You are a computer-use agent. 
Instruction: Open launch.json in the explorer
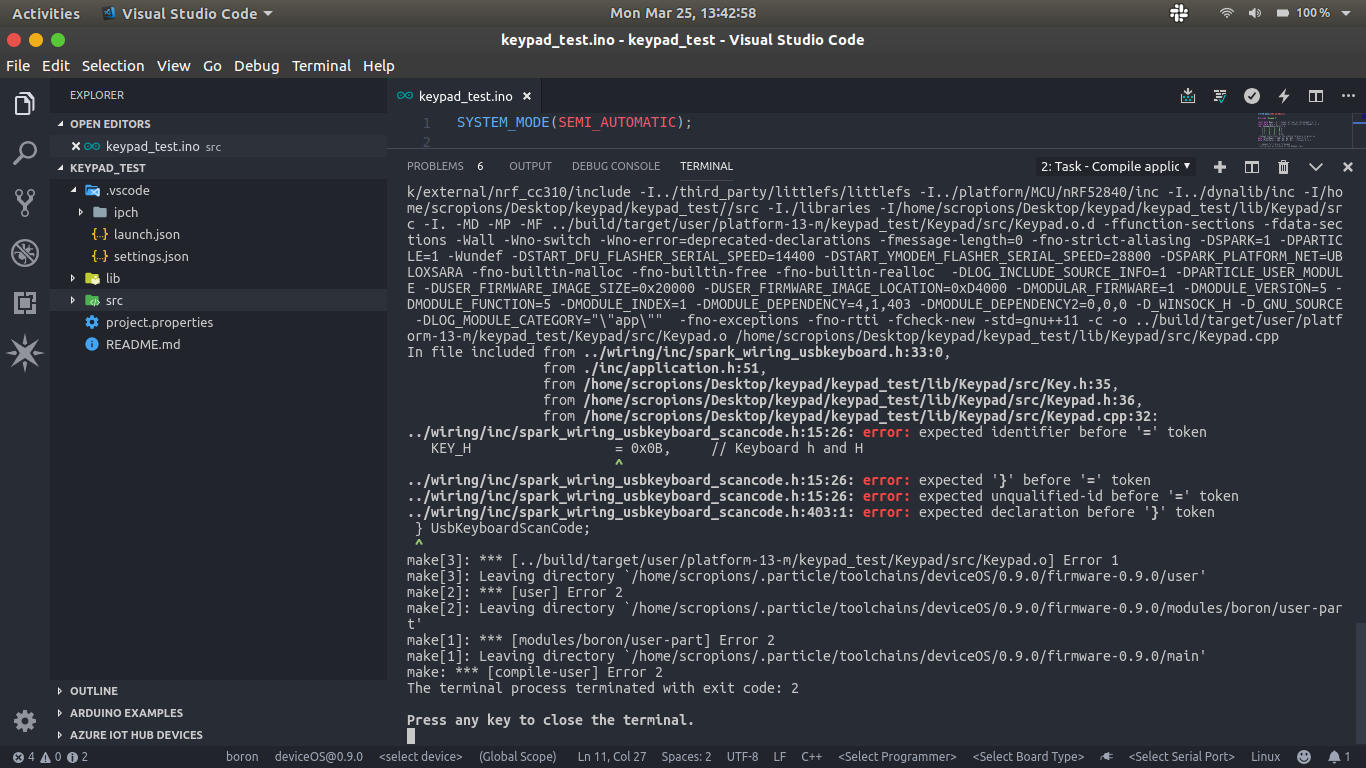[146, 234]
